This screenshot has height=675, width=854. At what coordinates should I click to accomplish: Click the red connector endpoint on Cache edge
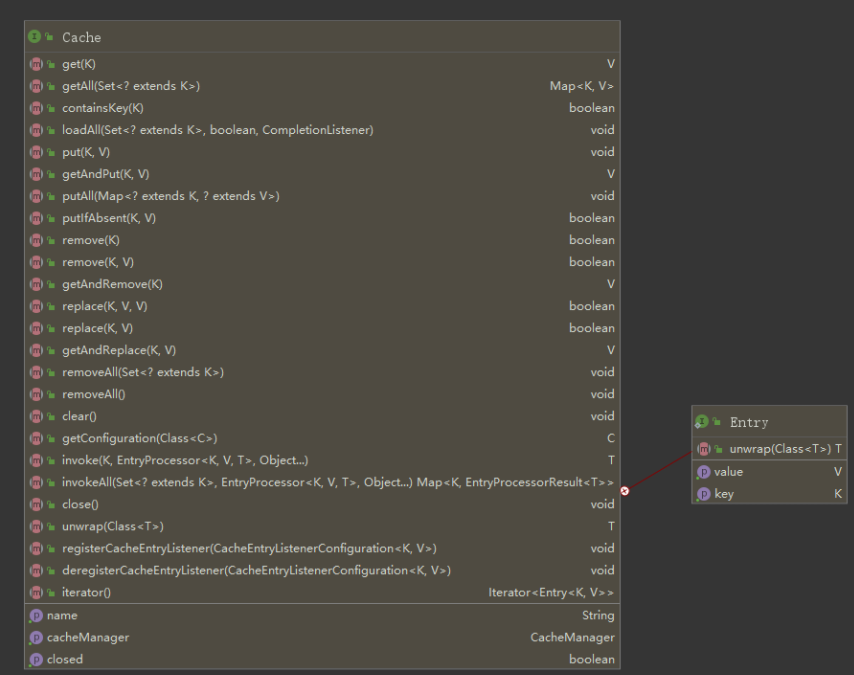click(x=625, y=490)
